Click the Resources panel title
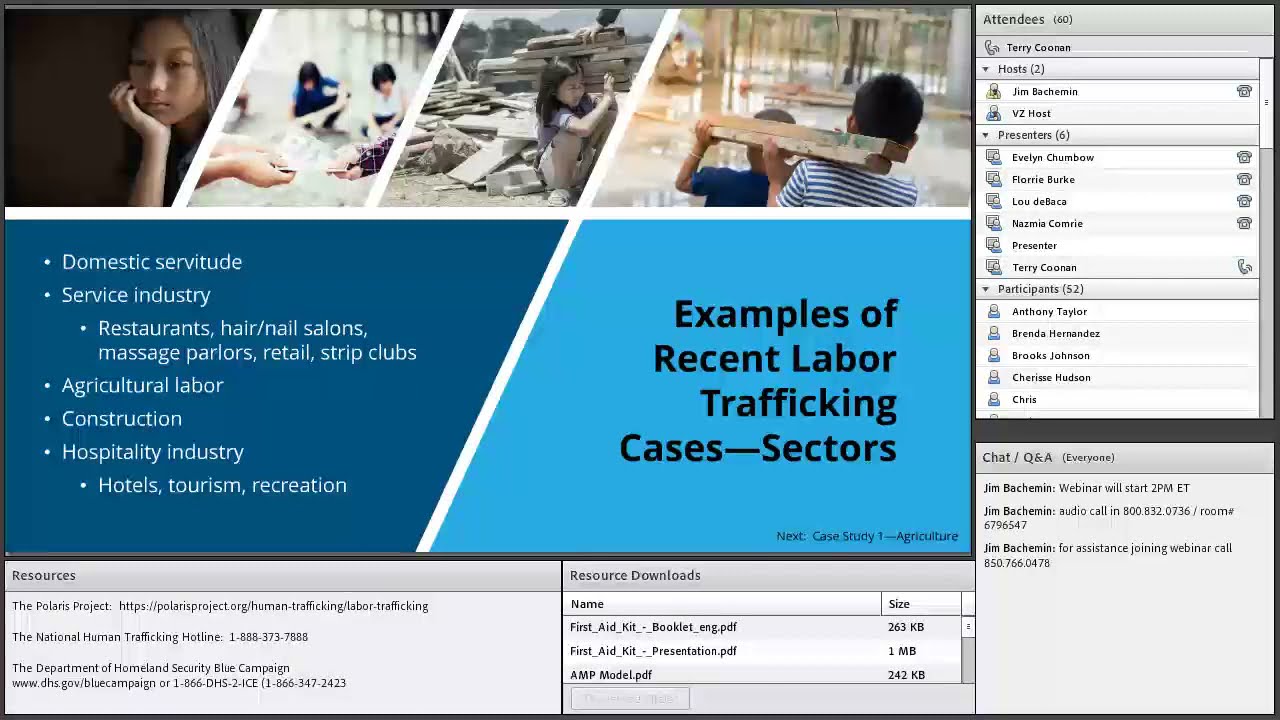 point(44,575)
